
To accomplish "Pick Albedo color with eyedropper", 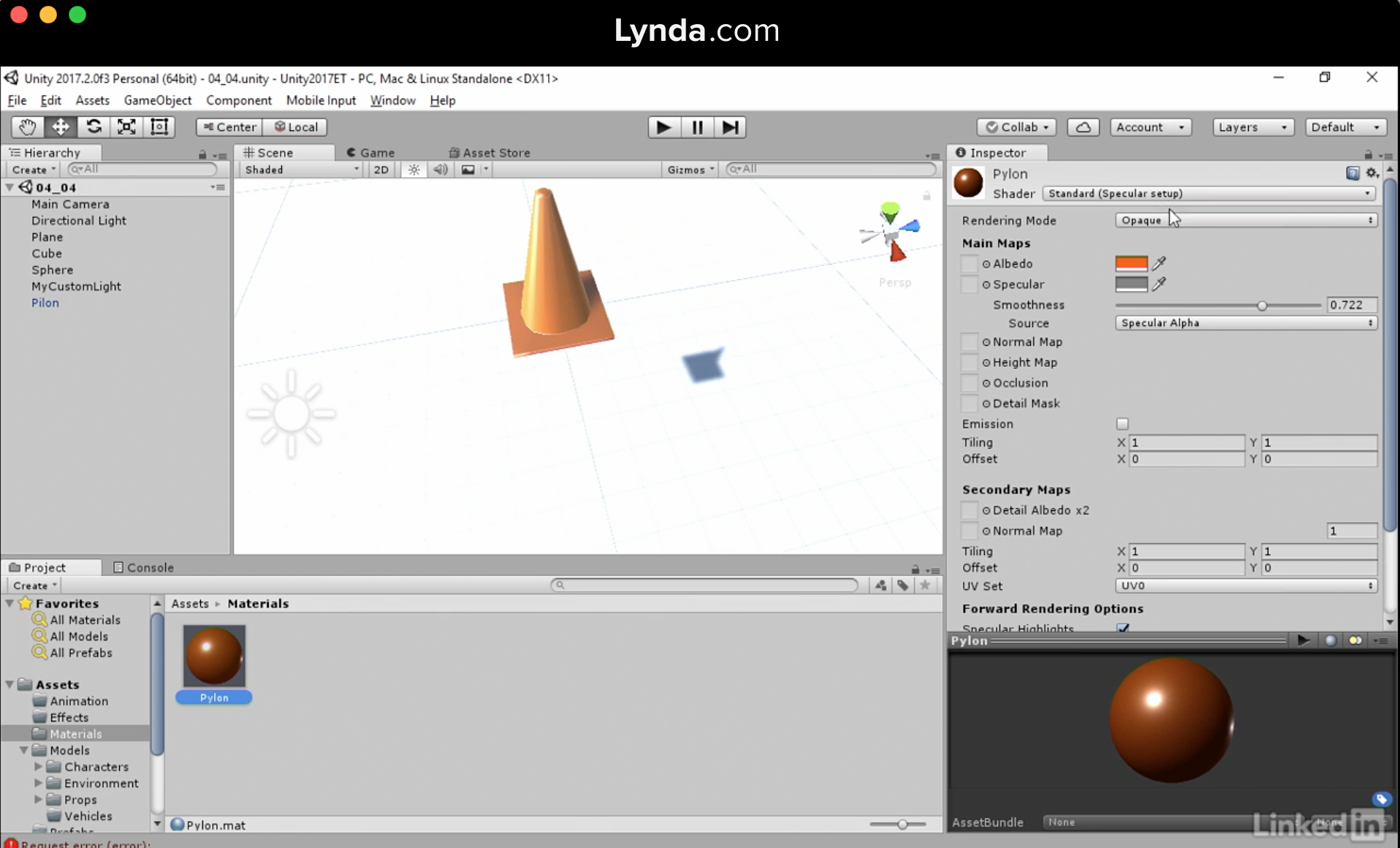I will click(x=1159, y=263).
